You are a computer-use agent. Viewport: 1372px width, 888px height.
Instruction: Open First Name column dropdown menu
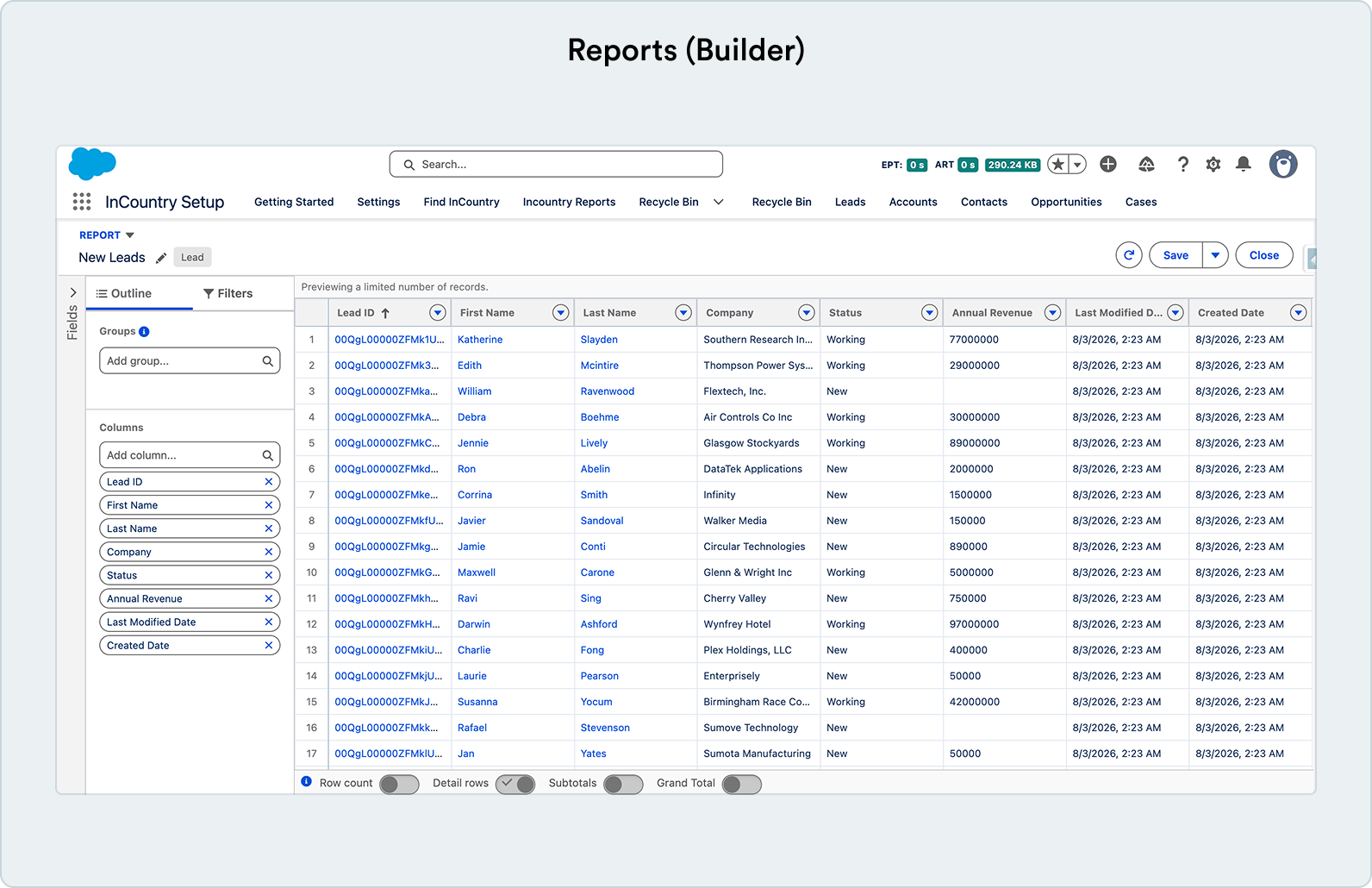point(561,313)
